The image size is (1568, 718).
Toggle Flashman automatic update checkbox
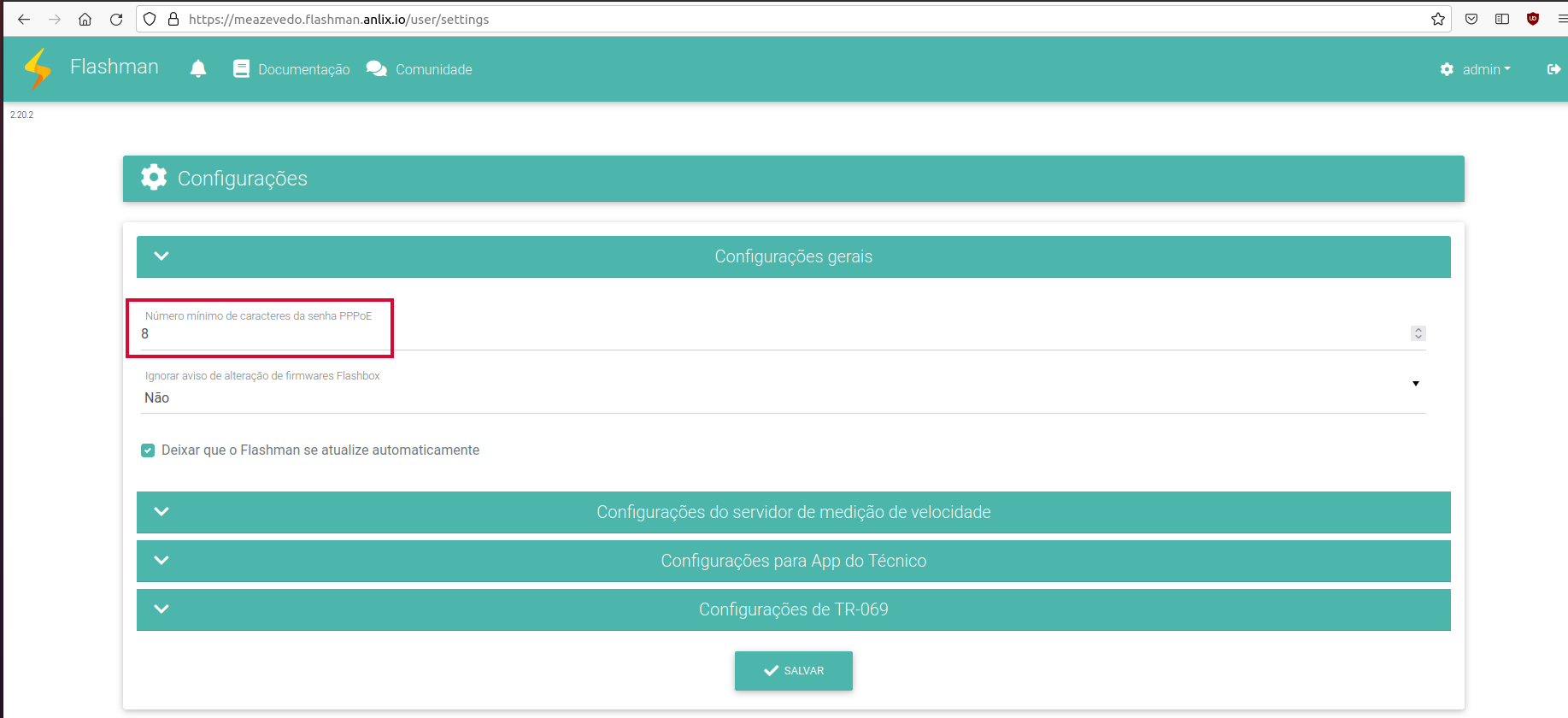click(148, 450)
